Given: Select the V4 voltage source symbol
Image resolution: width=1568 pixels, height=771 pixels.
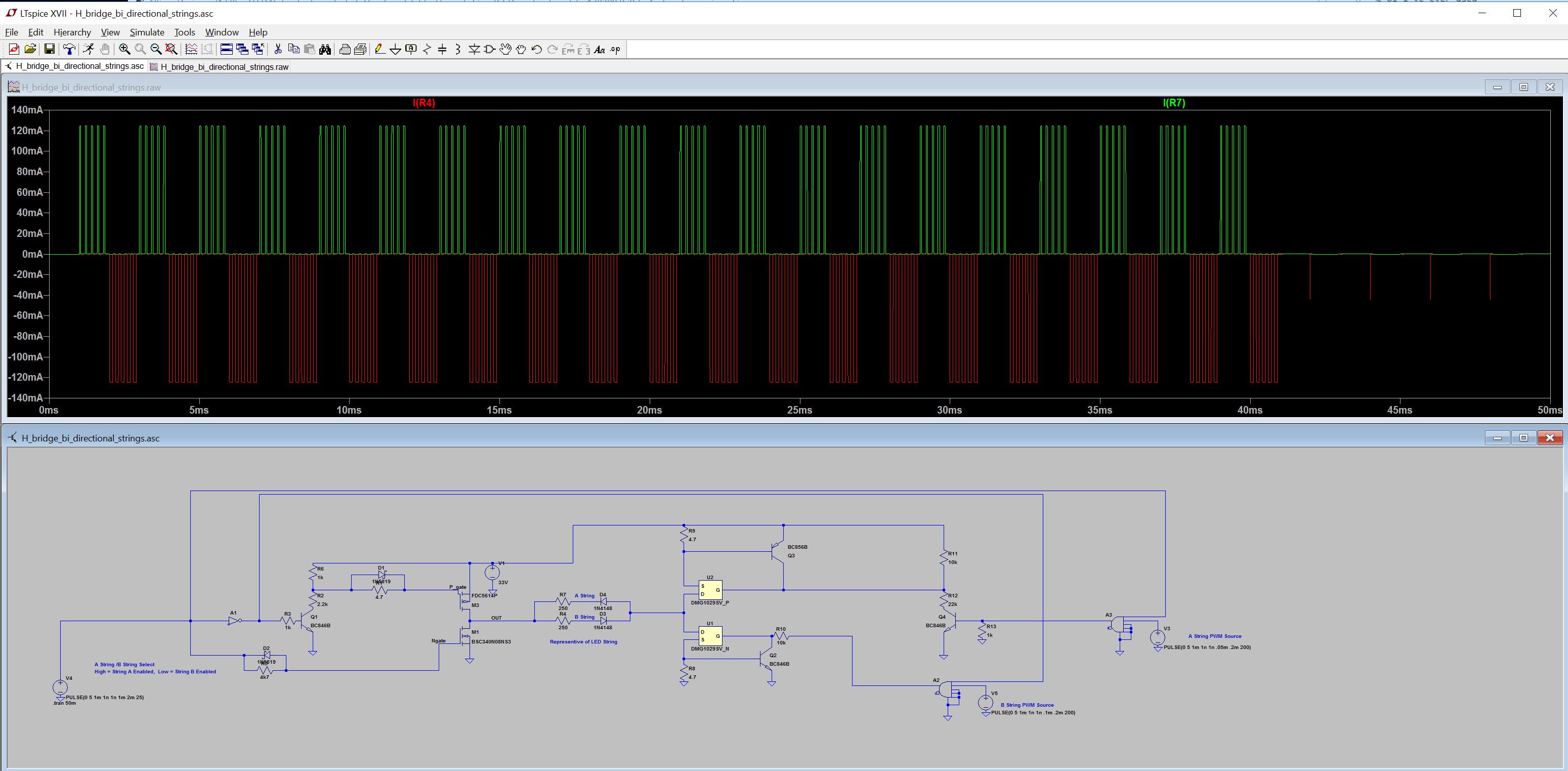Looking at the screenshot, I should click(60, 687).
